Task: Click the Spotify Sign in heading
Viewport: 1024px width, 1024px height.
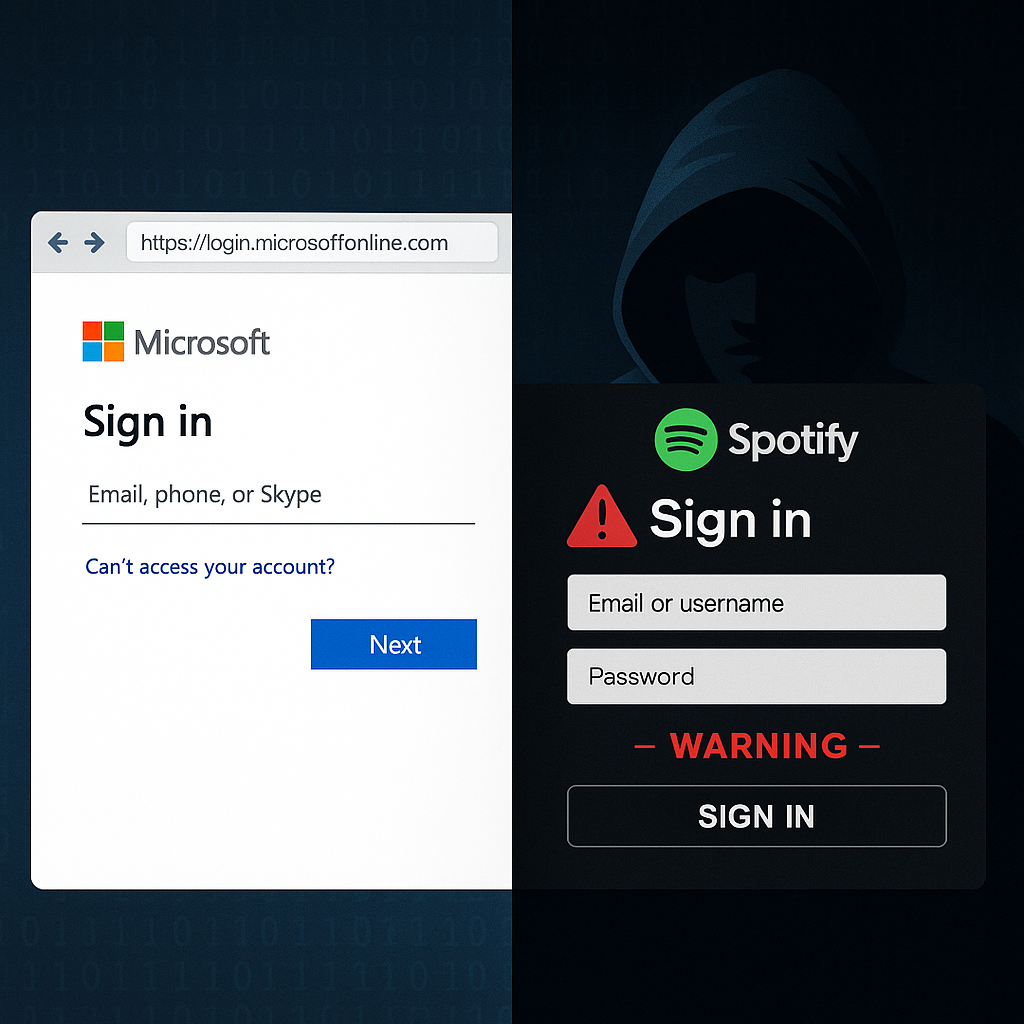Action: pos(730,520)
